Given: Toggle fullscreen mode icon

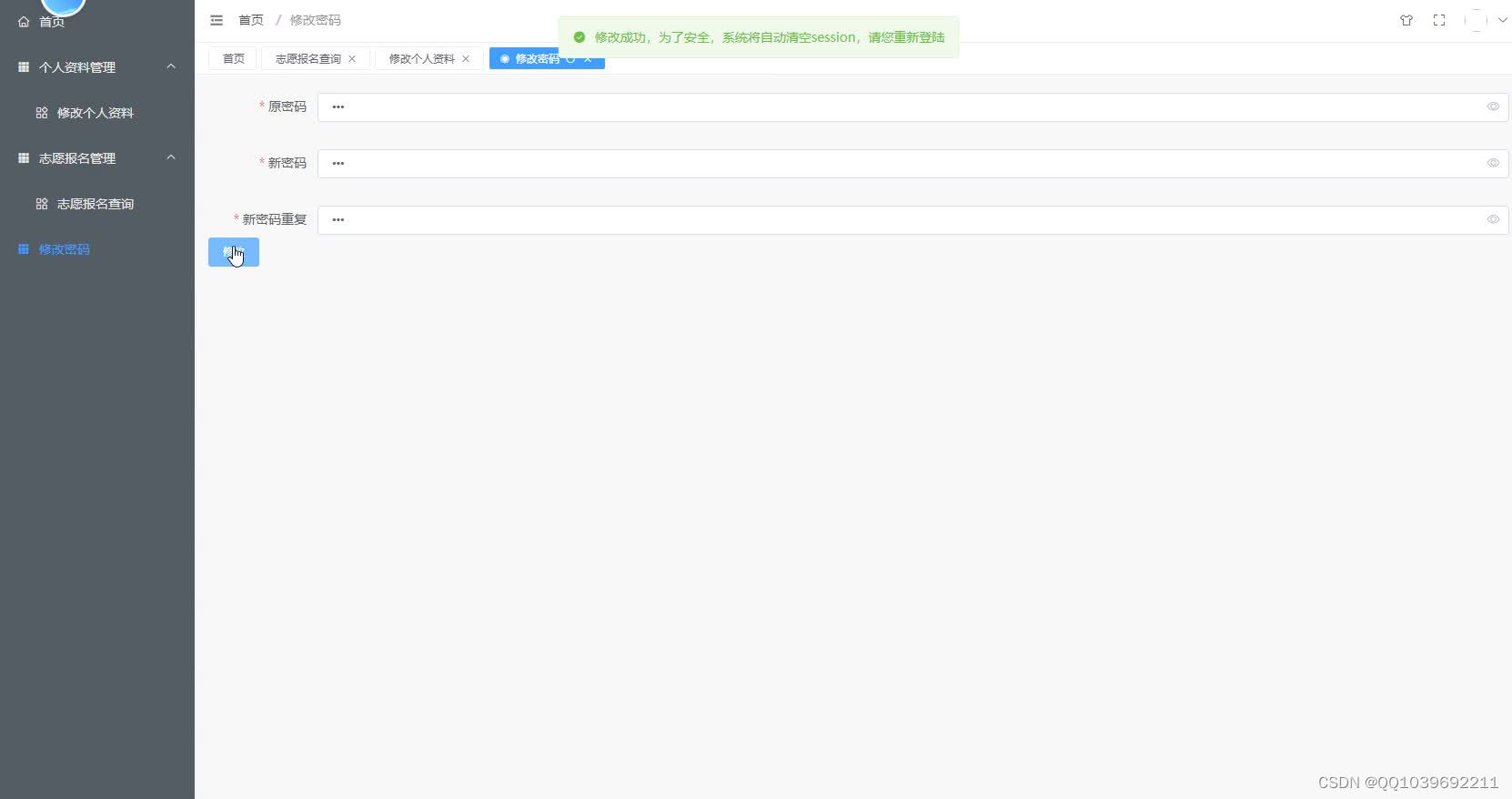Looking at the screenshot, I should pos(1439,20).
